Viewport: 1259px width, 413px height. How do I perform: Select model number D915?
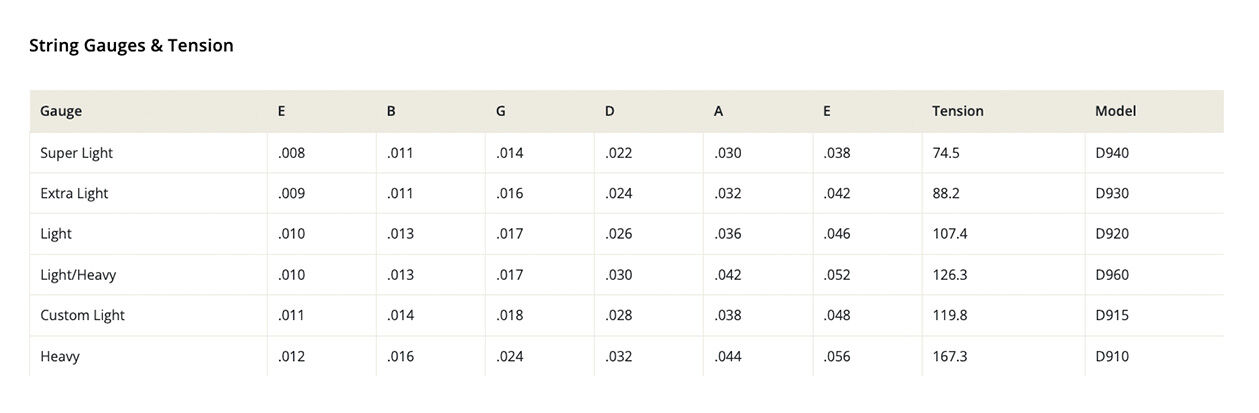click(1112, 315)
